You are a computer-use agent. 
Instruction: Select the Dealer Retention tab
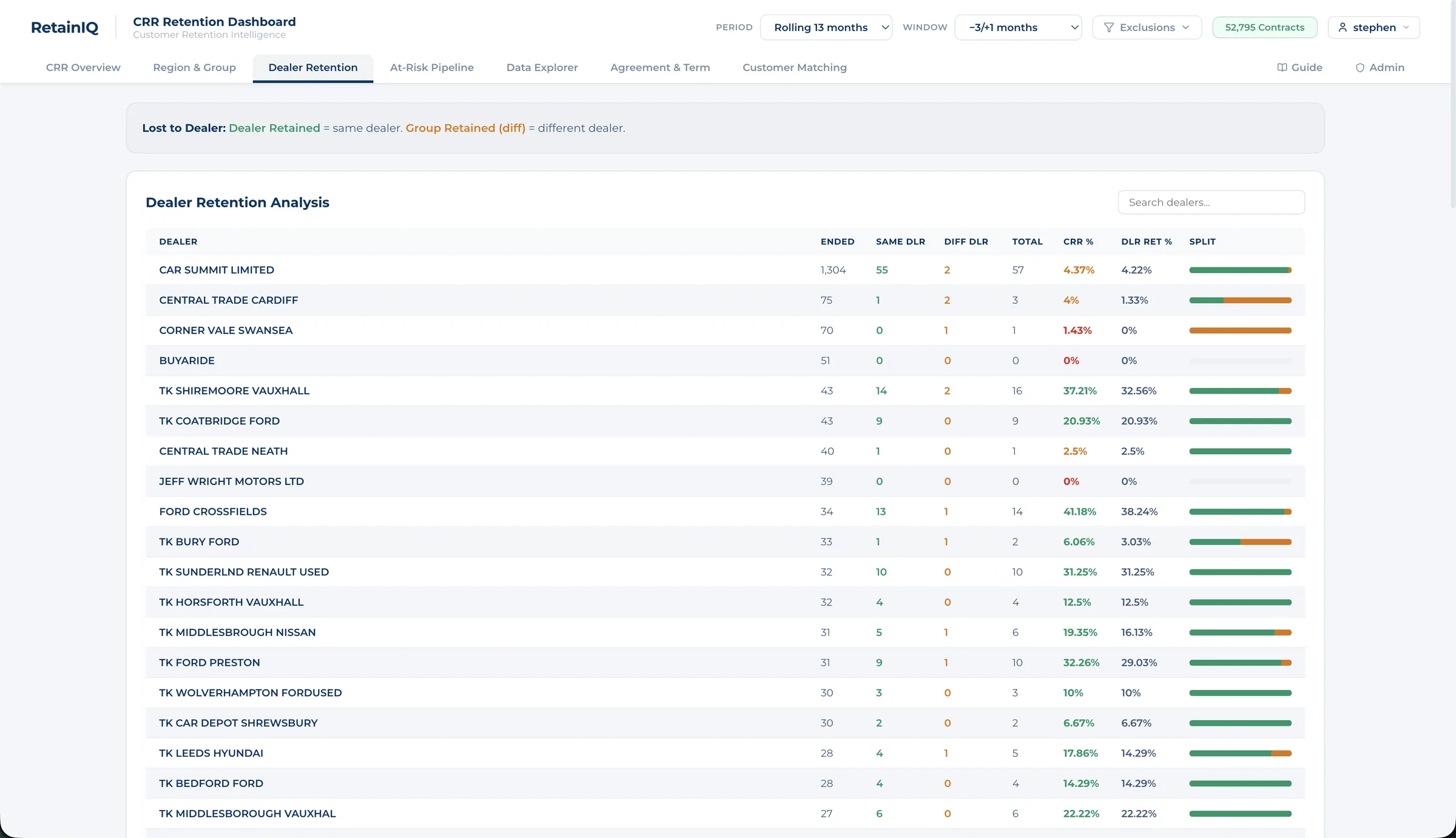313,67
